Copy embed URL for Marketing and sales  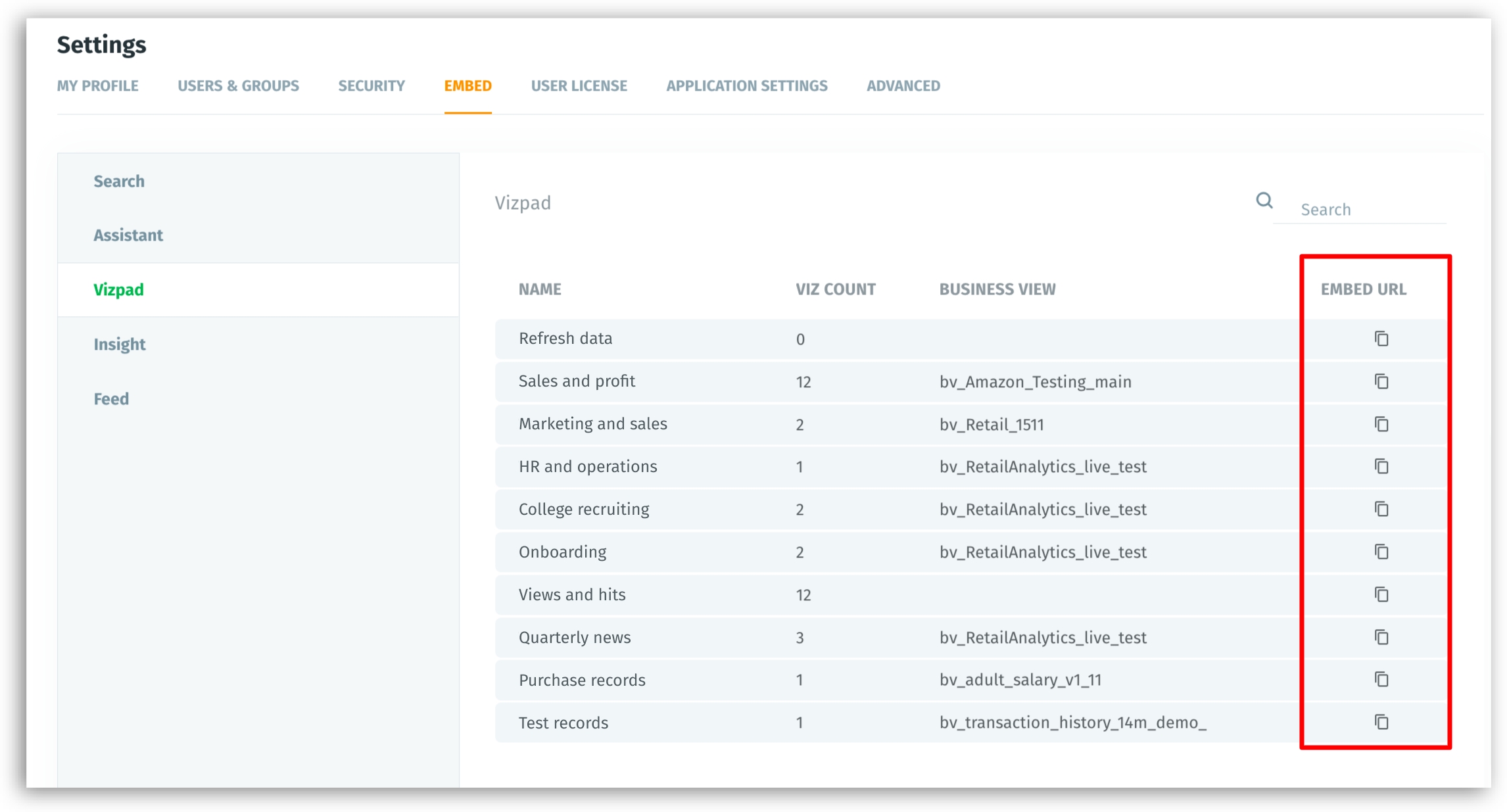click(1381, 424)
